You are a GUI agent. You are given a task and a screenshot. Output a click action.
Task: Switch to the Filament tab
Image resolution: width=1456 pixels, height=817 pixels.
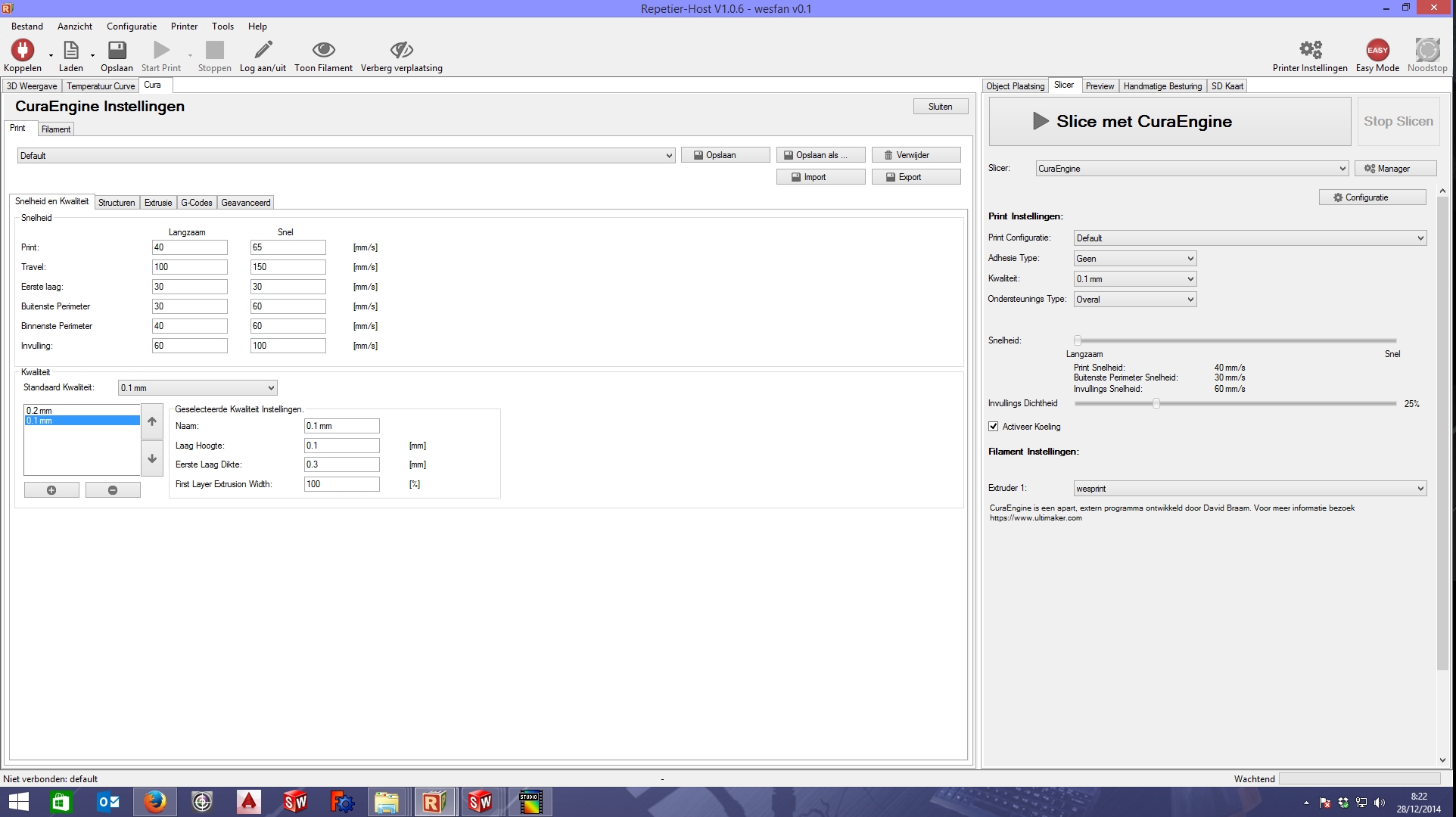[x=56, y=129]
